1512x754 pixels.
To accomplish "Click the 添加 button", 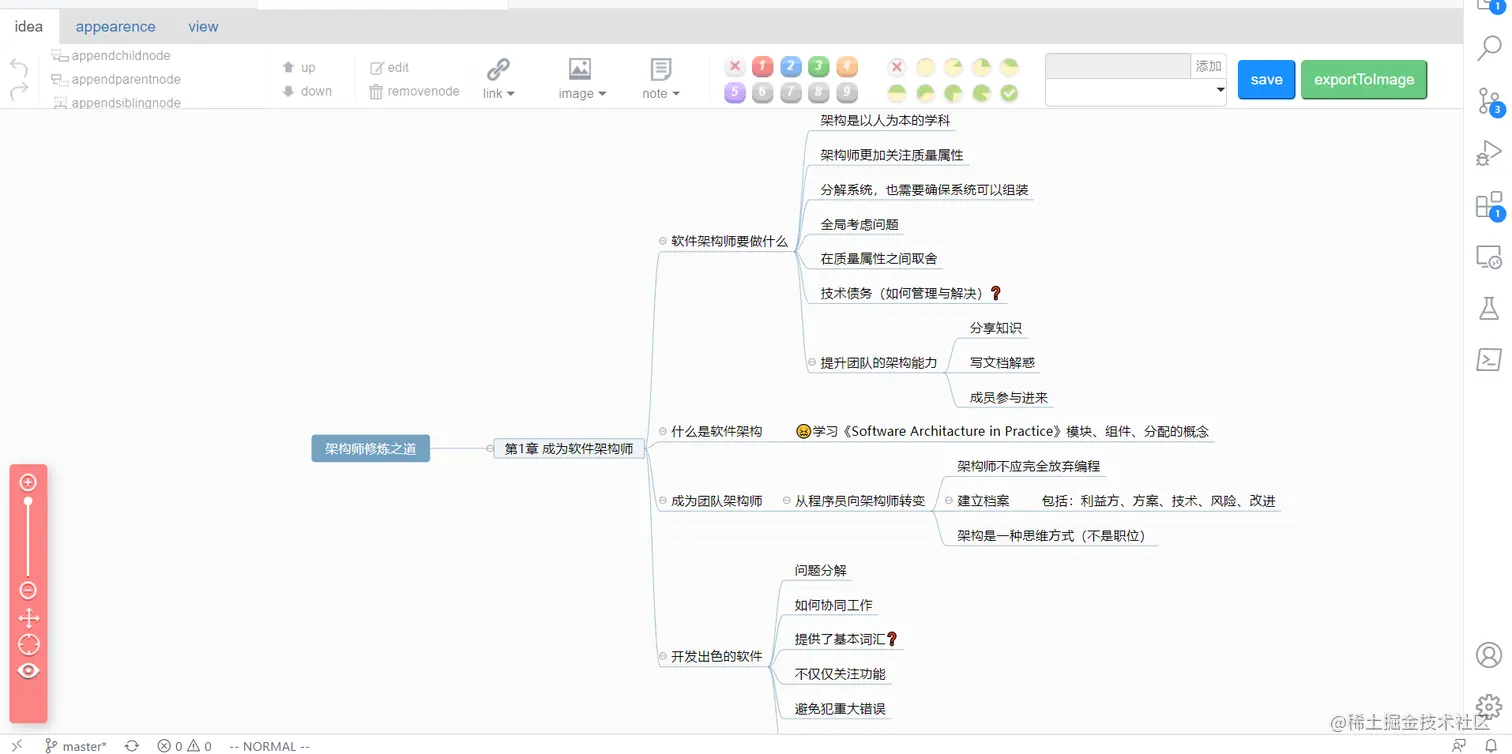I will click(1208, 66).
